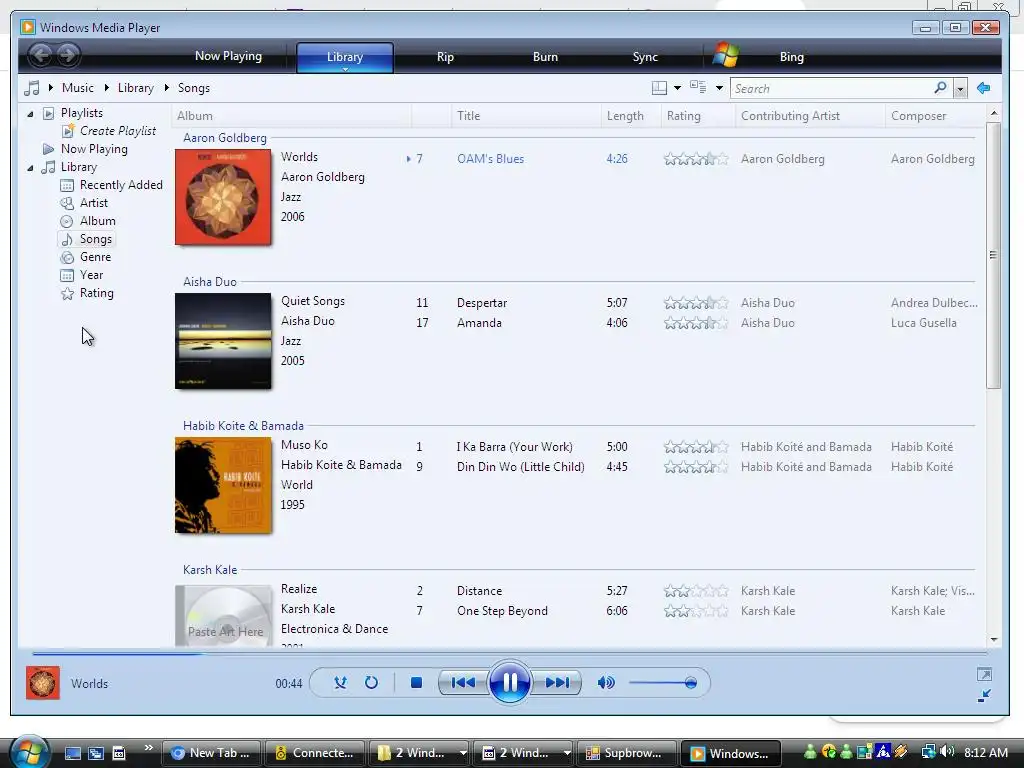This screenshot has width=1024, height=768.
Task: Open the Rip tab
Action: pyautogui.click(x=445, y=57)
